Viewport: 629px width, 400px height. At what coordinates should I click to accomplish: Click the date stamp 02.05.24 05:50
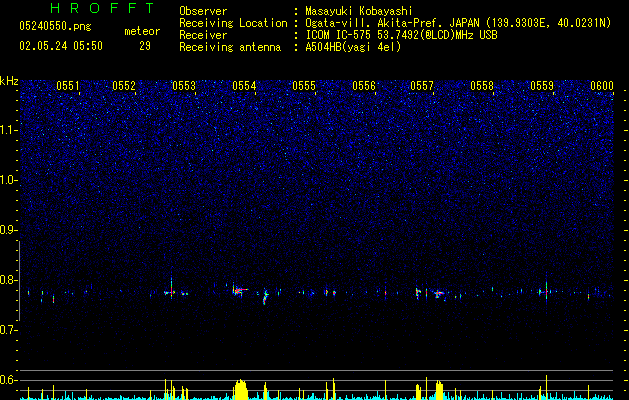pyautogui.click(x=61, y=46)
